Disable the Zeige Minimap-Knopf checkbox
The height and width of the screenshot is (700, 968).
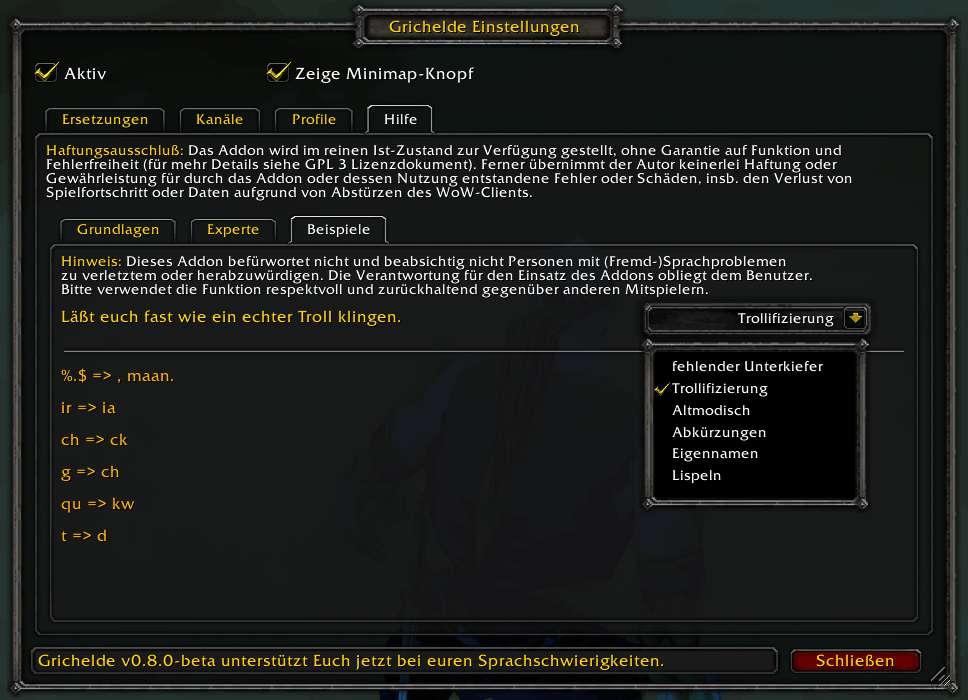278,73
